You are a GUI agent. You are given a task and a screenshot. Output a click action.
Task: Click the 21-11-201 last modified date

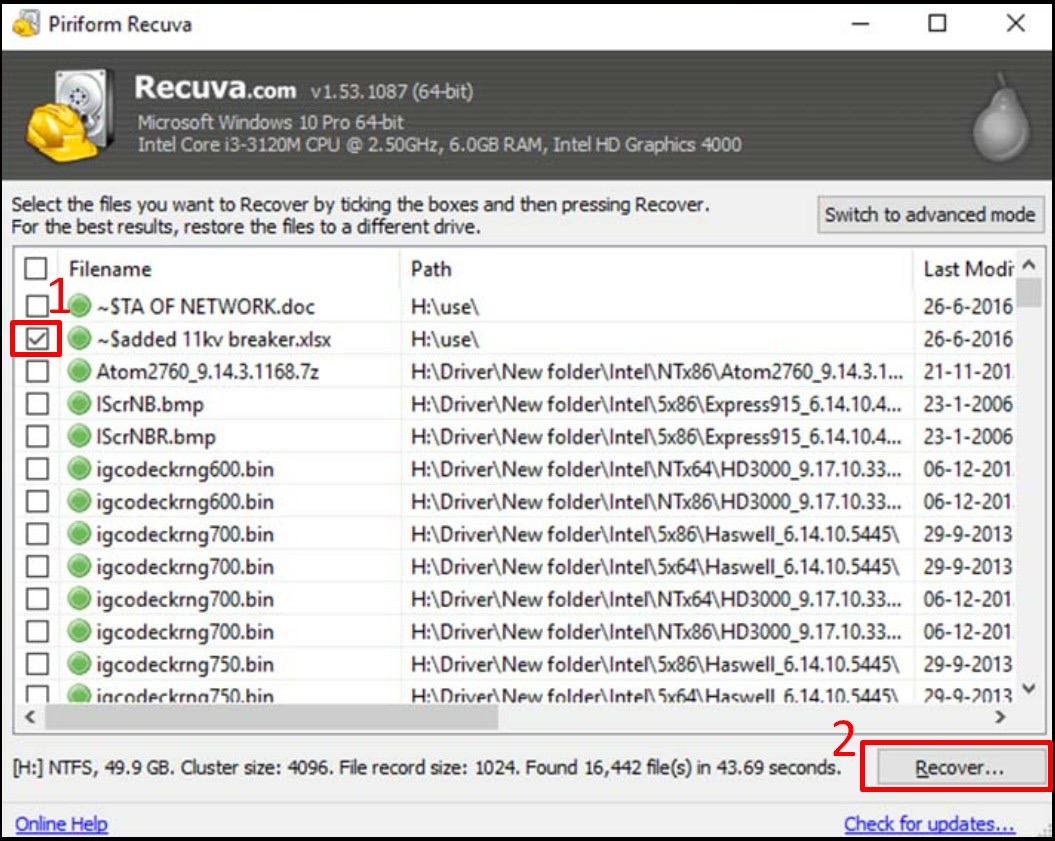[967, 371]
